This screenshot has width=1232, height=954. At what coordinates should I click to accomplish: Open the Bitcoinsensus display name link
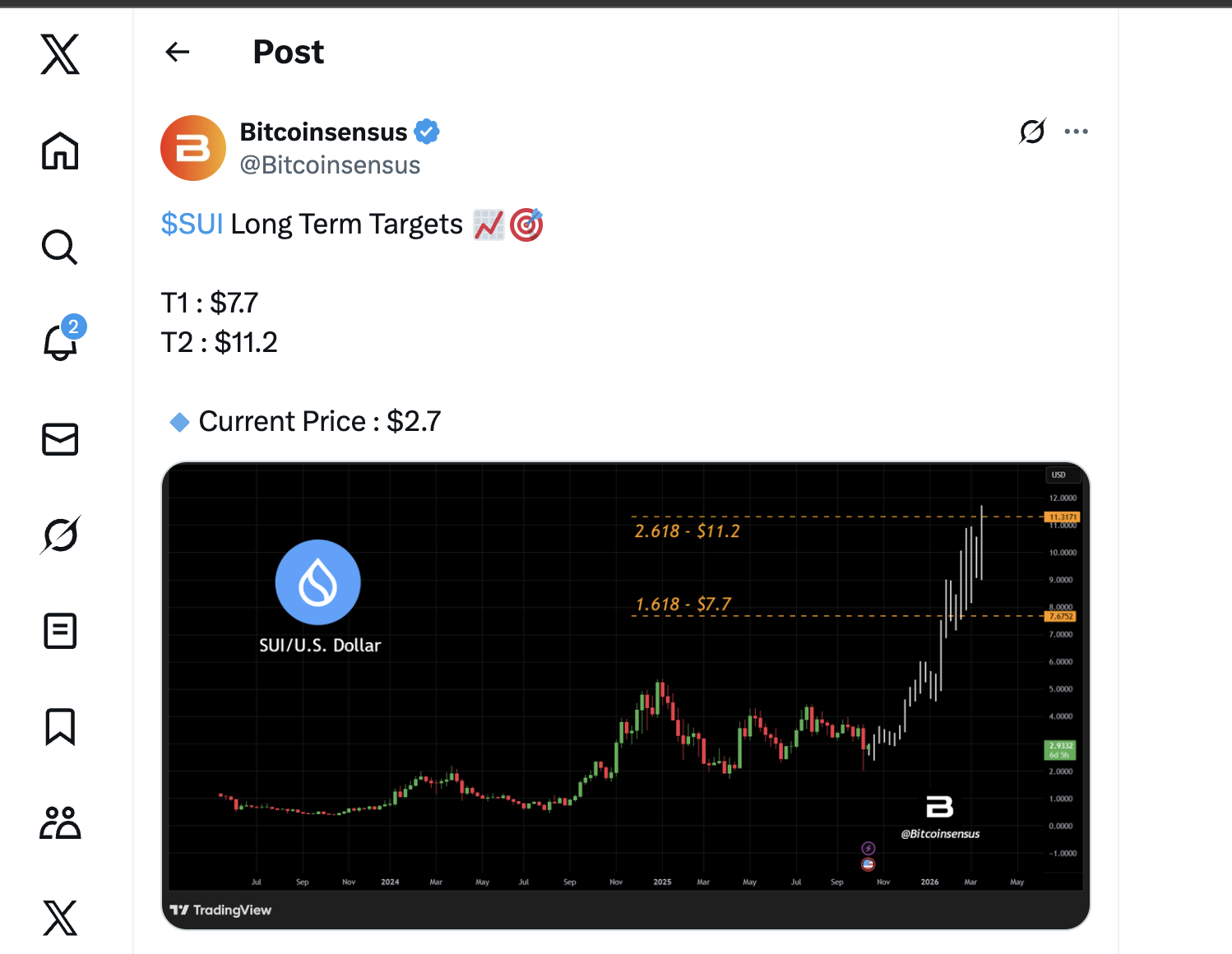[x=323, y=132]
